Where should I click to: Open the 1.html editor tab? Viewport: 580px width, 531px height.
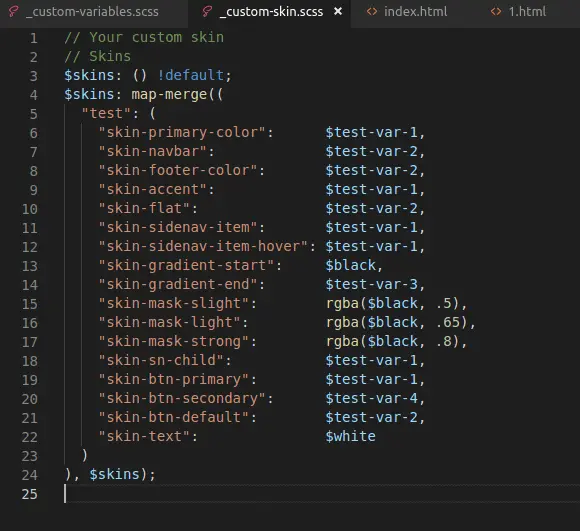(518, 12)
